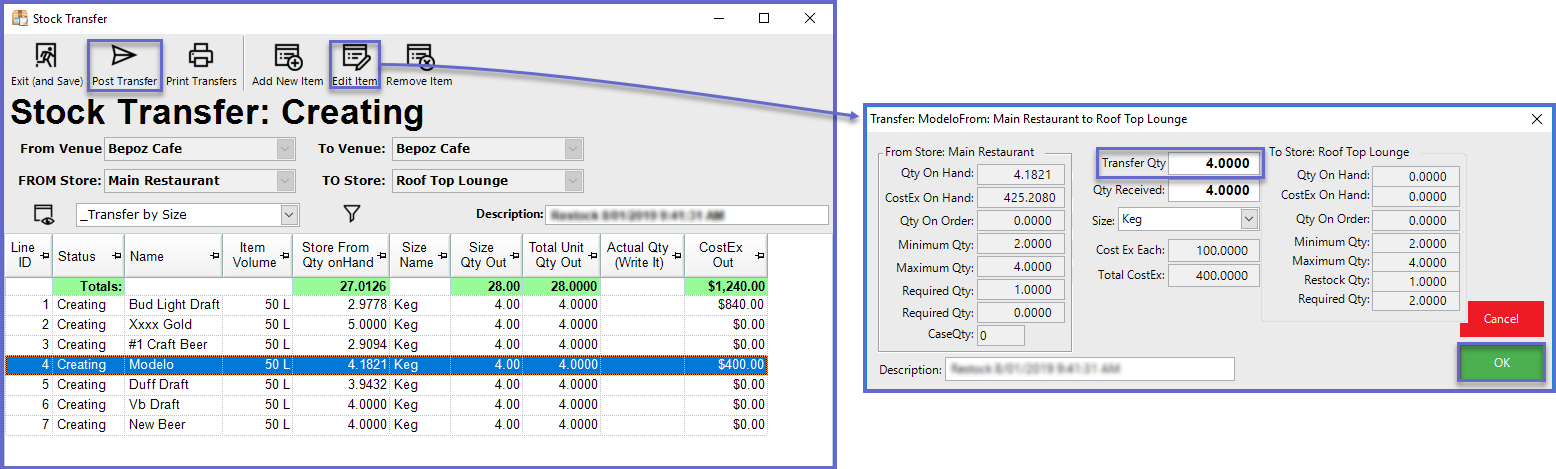
Task: Open the TO Store dropdown
Action: point(573,181)
